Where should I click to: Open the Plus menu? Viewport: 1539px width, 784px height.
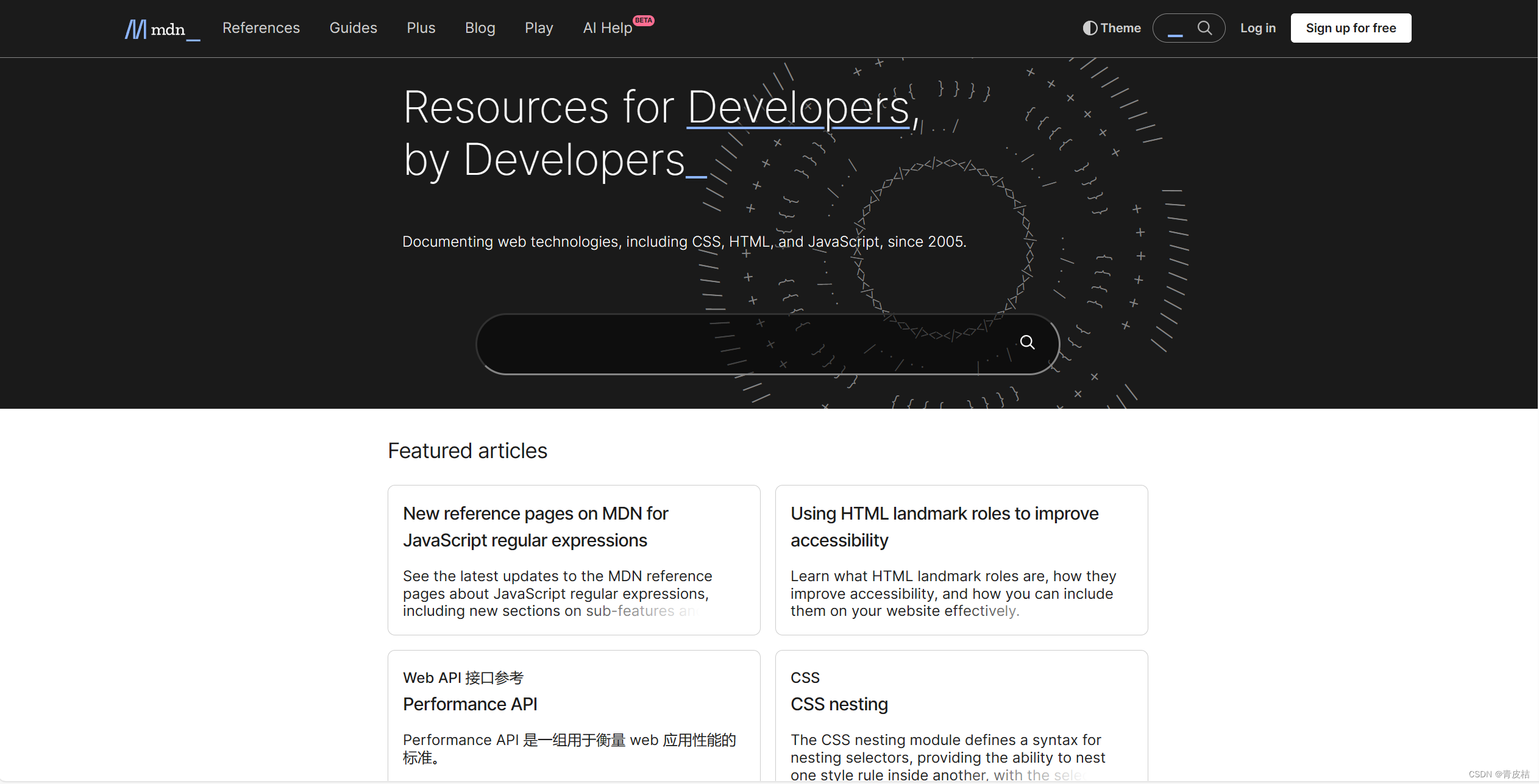tap(421, 28)
